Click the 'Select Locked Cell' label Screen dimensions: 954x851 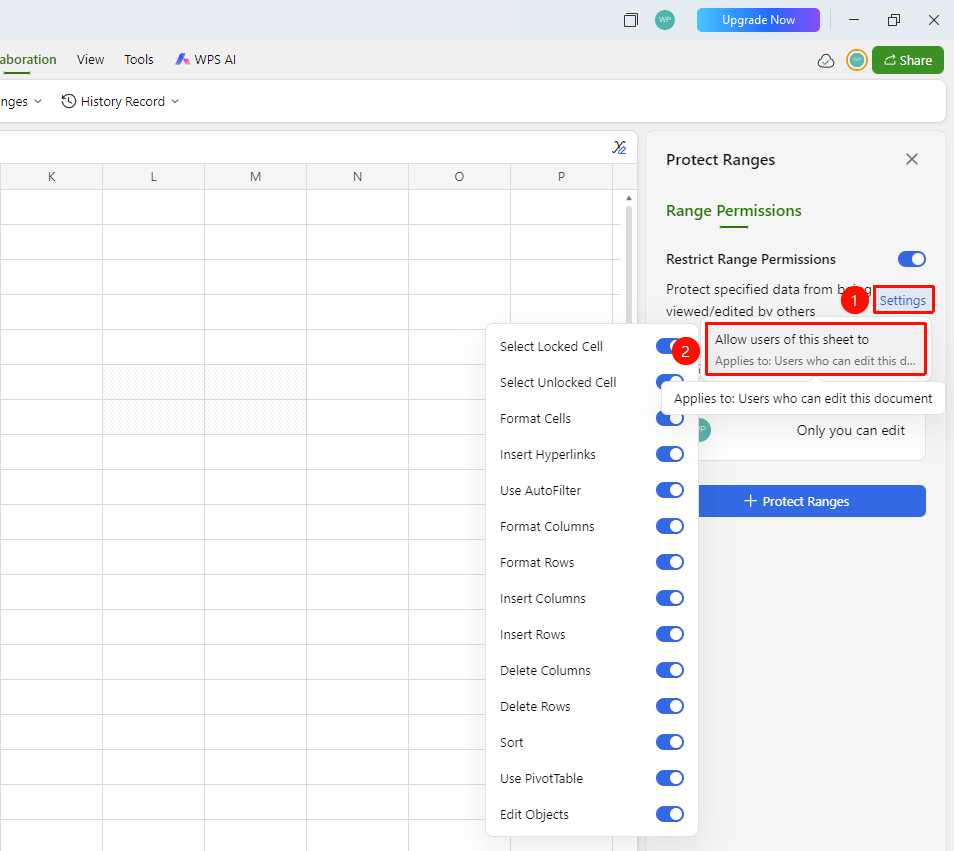pos(551,347)
